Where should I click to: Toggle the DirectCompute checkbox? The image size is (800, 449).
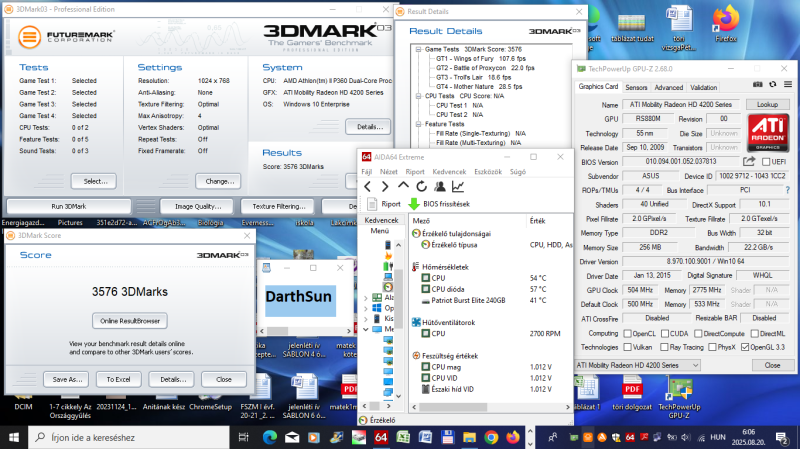(x=698, y=333)
